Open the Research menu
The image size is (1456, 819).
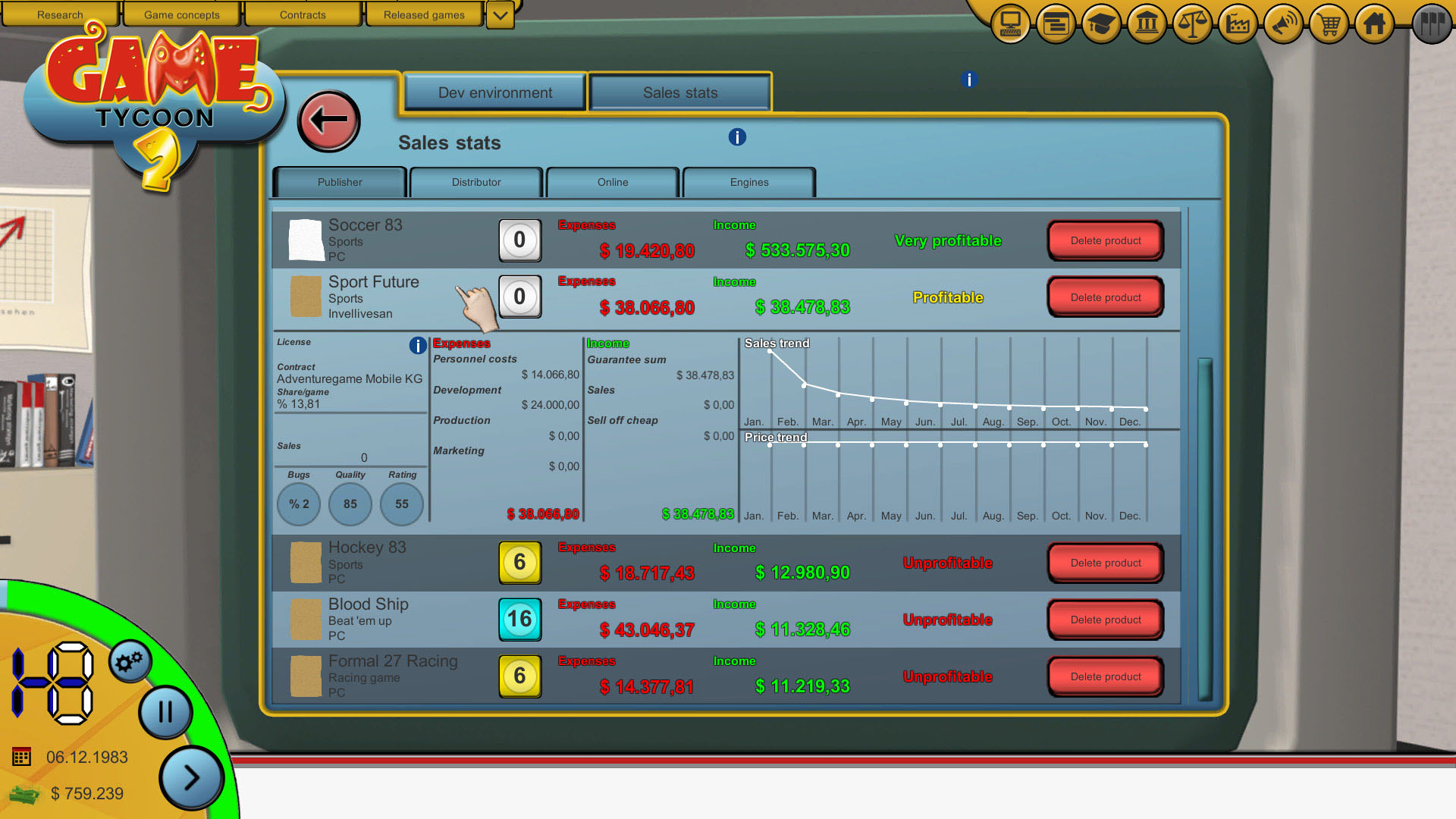click(x=61, y=14)
